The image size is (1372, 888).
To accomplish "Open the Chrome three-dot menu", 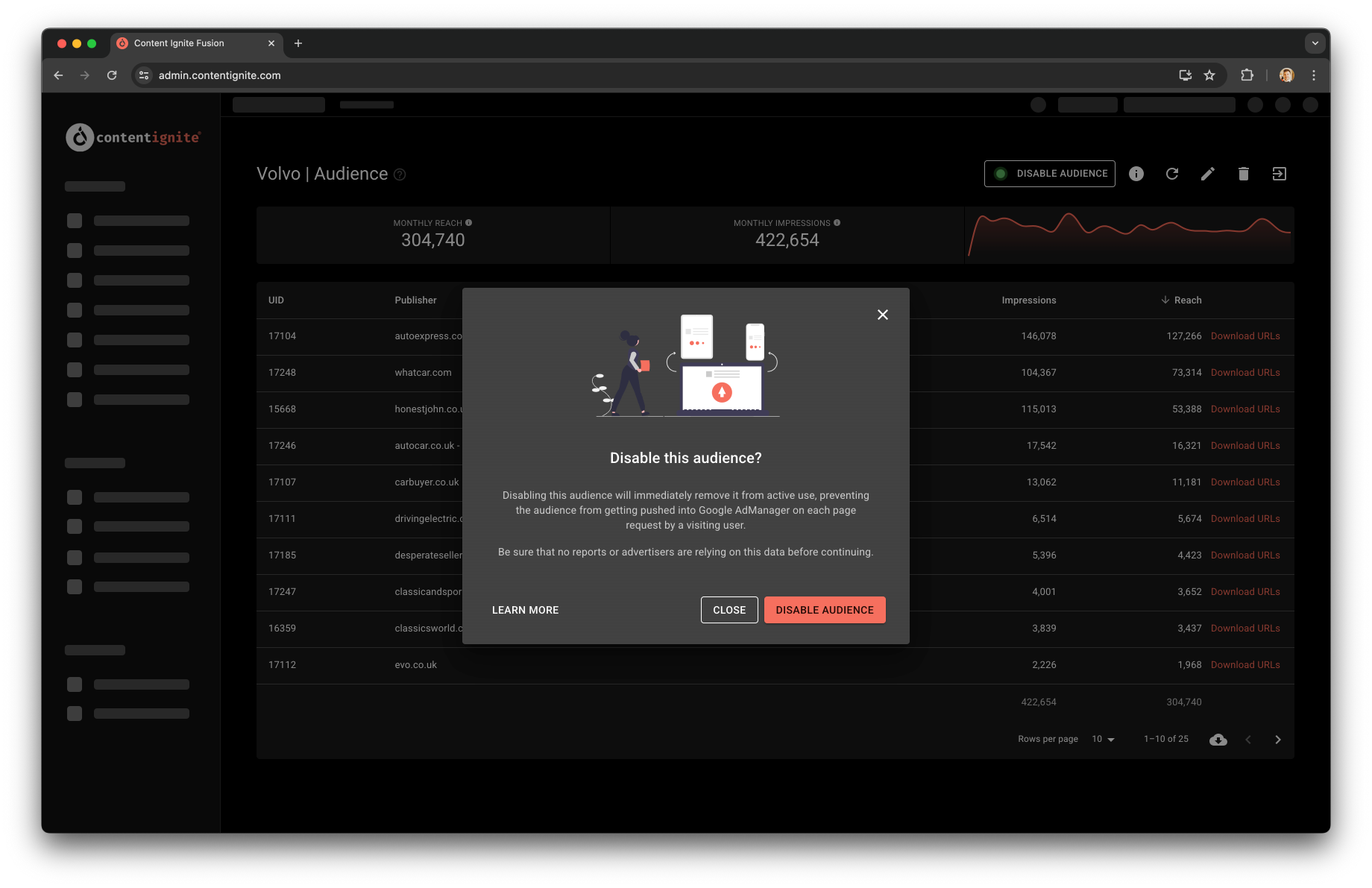I will (x=1314, y=75).
